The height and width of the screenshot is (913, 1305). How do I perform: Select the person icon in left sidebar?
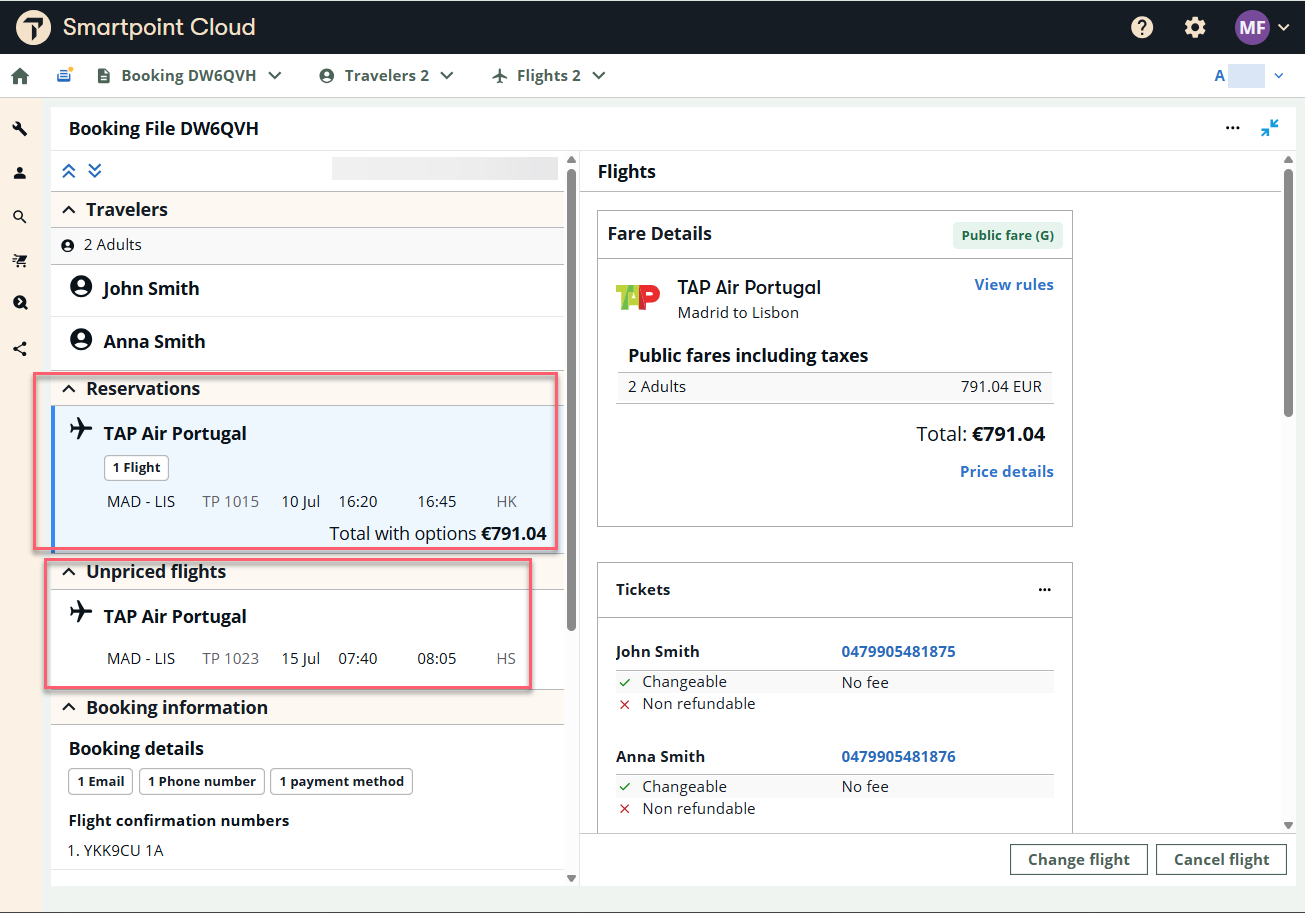click(20, 173)
